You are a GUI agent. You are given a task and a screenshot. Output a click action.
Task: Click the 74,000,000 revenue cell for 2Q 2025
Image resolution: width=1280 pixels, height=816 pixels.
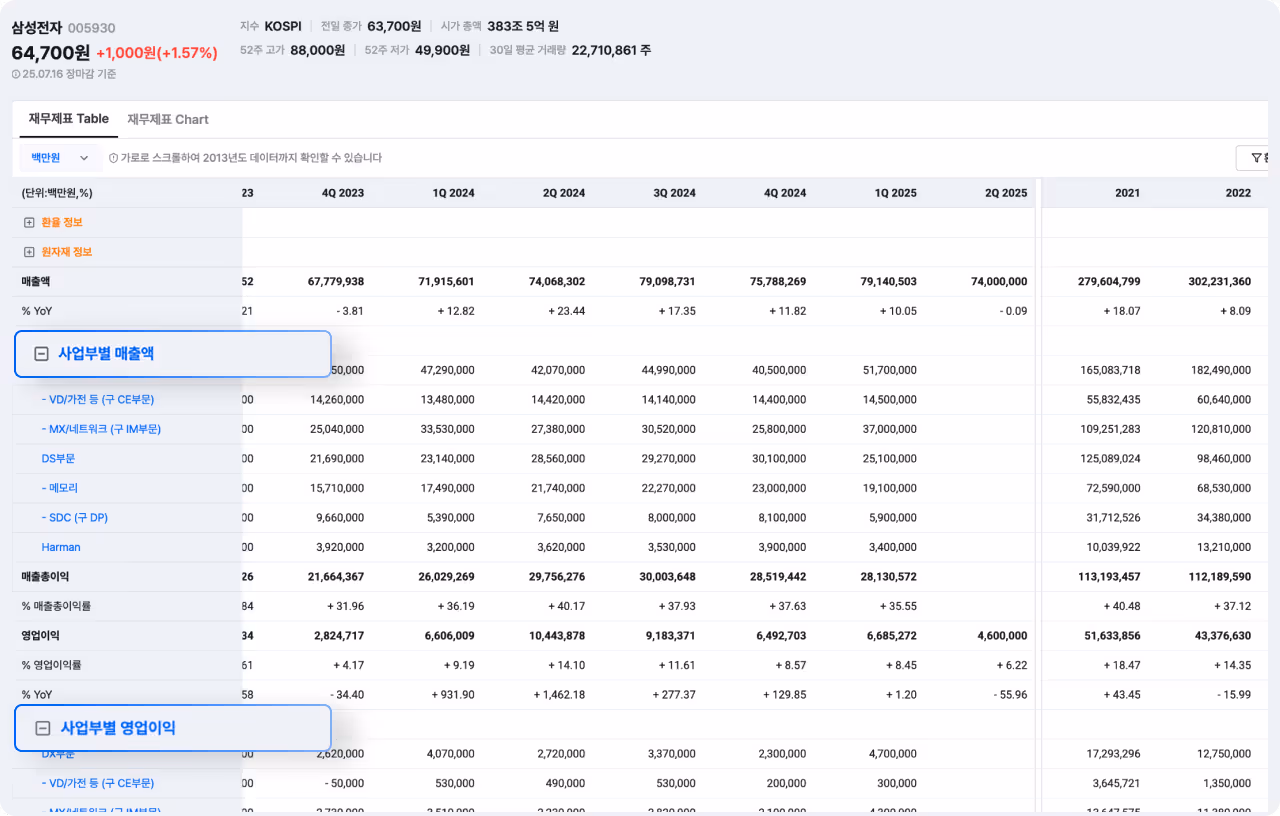999,281
